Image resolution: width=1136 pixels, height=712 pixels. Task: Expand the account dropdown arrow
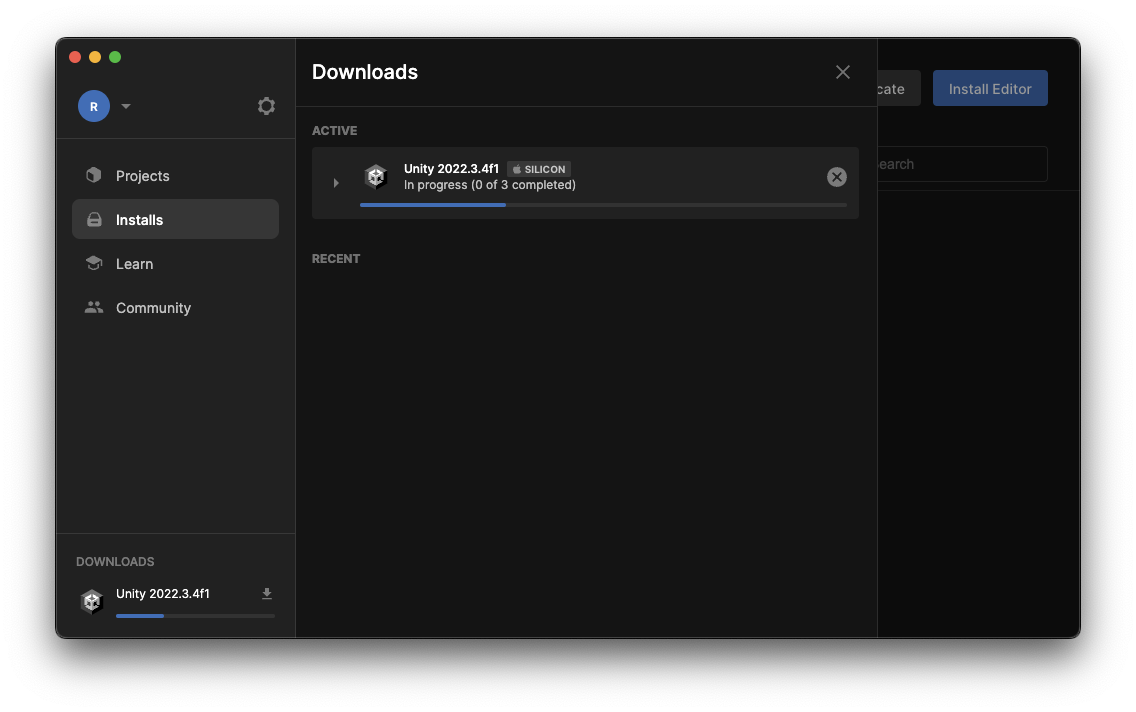tap(126, 106)
